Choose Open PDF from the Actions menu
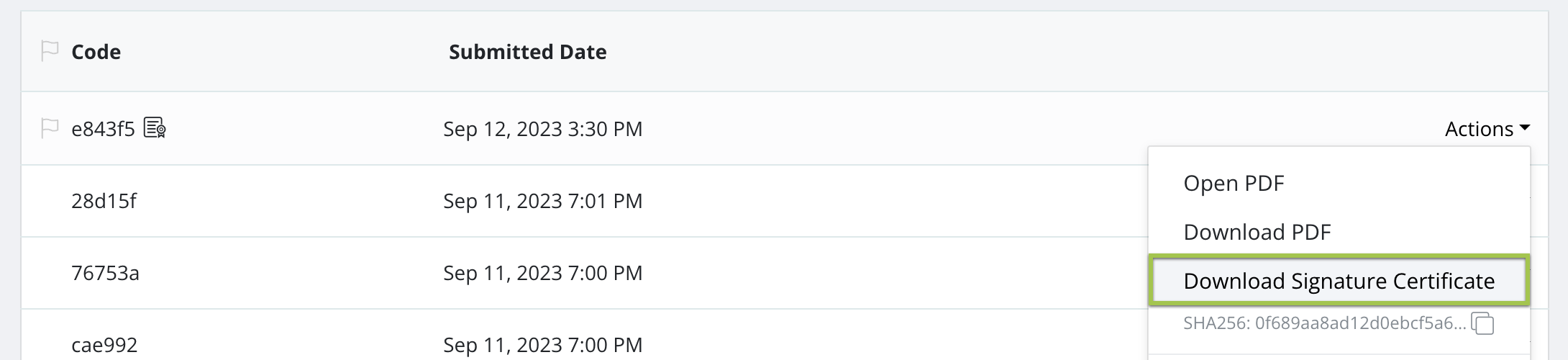This screenshot has width=1568, height=360. (1233, 183)
